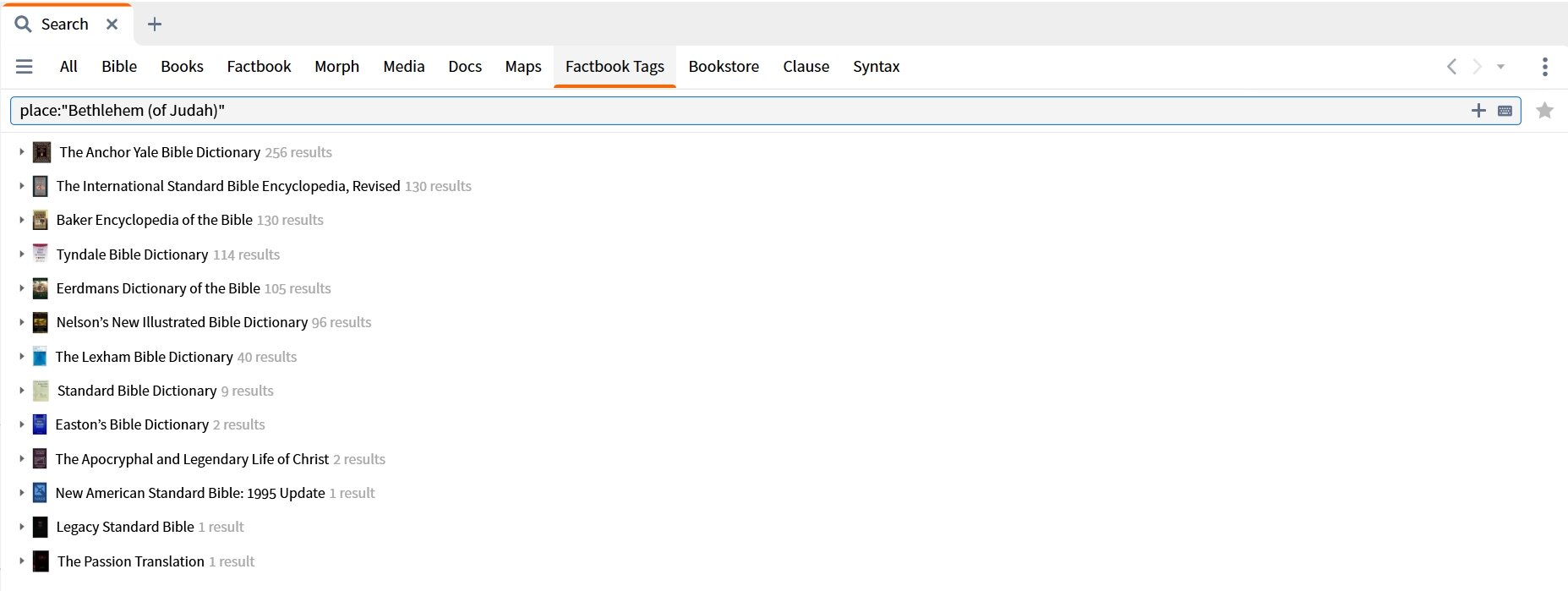Expand Apocryphal and Legendary Life of Christ

pyautogui.click(x=21, y=459)
